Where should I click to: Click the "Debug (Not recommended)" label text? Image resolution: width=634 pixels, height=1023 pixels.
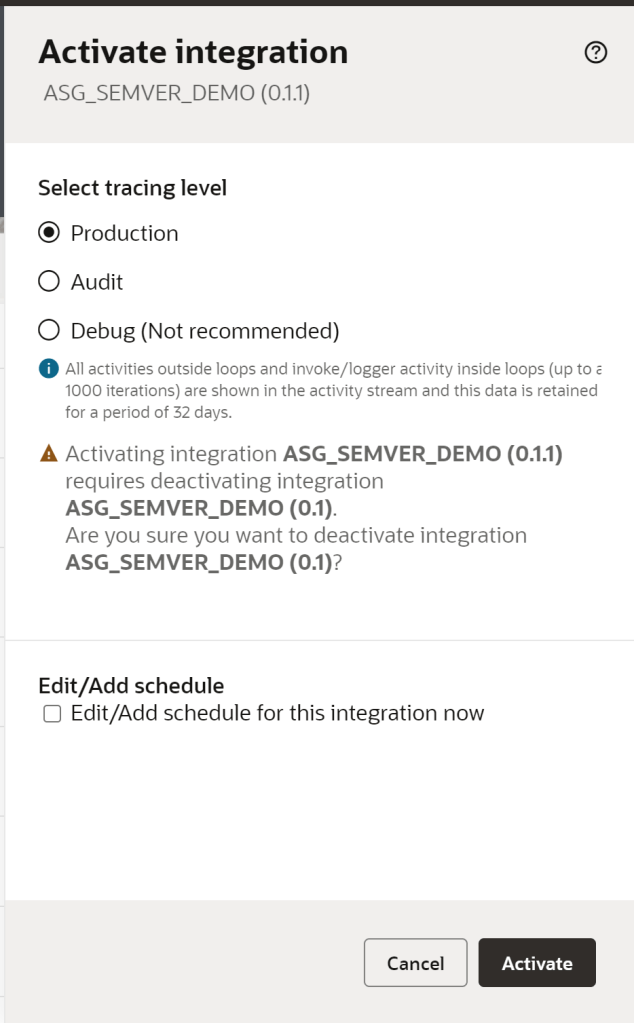tap(205, 330)
